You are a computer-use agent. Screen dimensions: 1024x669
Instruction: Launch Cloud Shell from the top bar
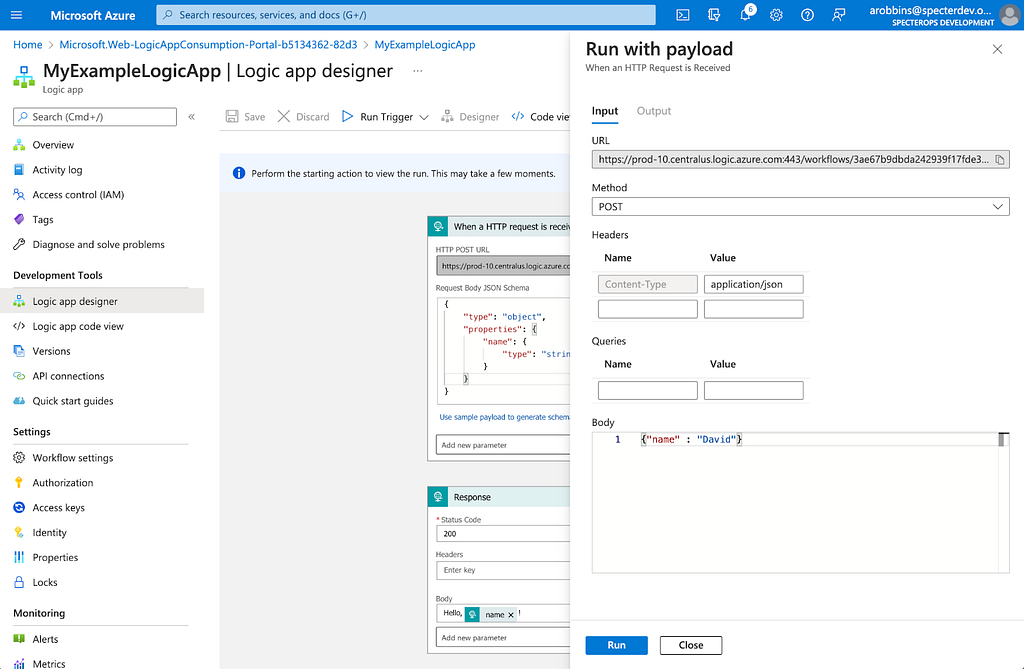[x=682, y=15]
